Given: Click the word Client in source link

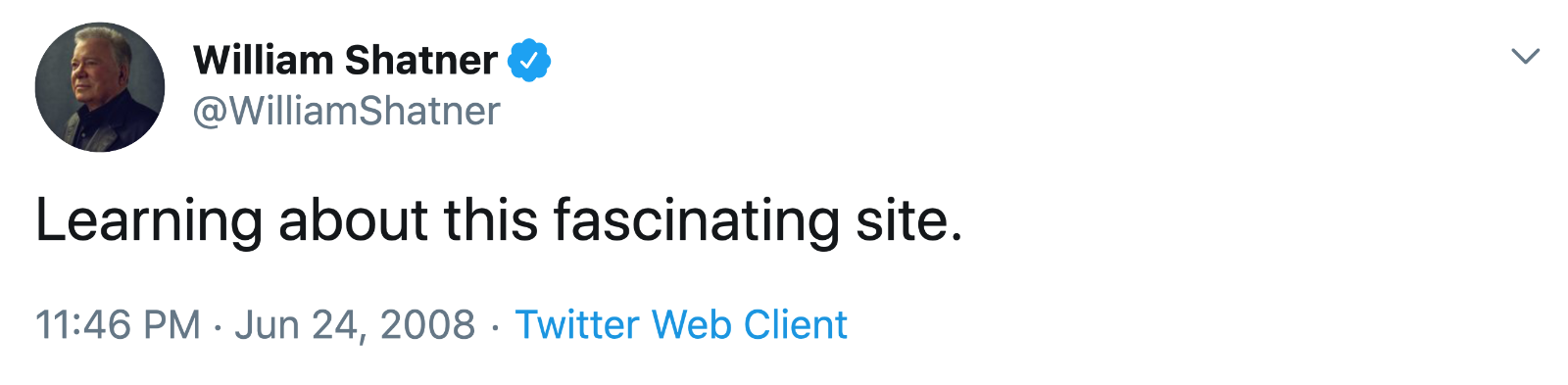Looking at the screenshot, I should click(795, 324).
